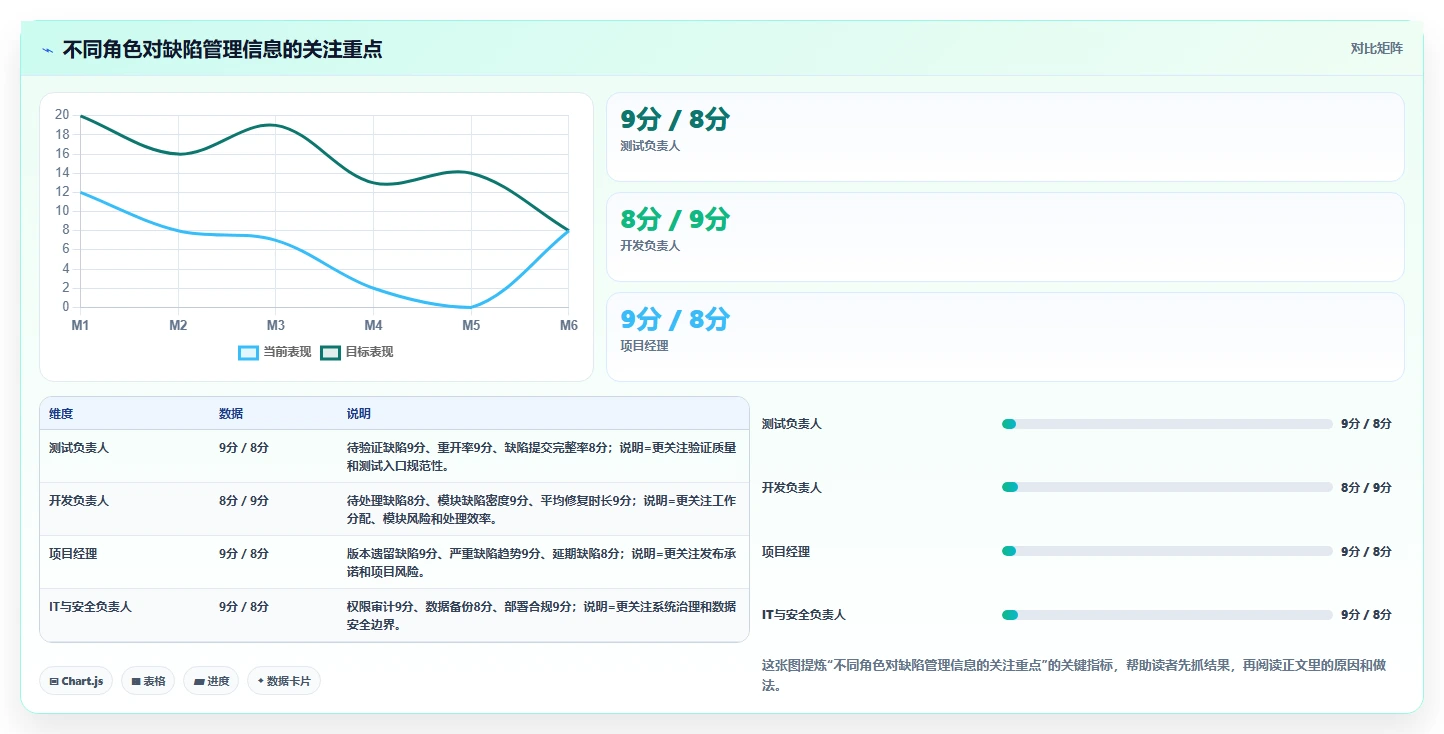The width and height of the screenshot is (1444, 734).
Task: Click the M1 axis label
Action: (80, 326)
